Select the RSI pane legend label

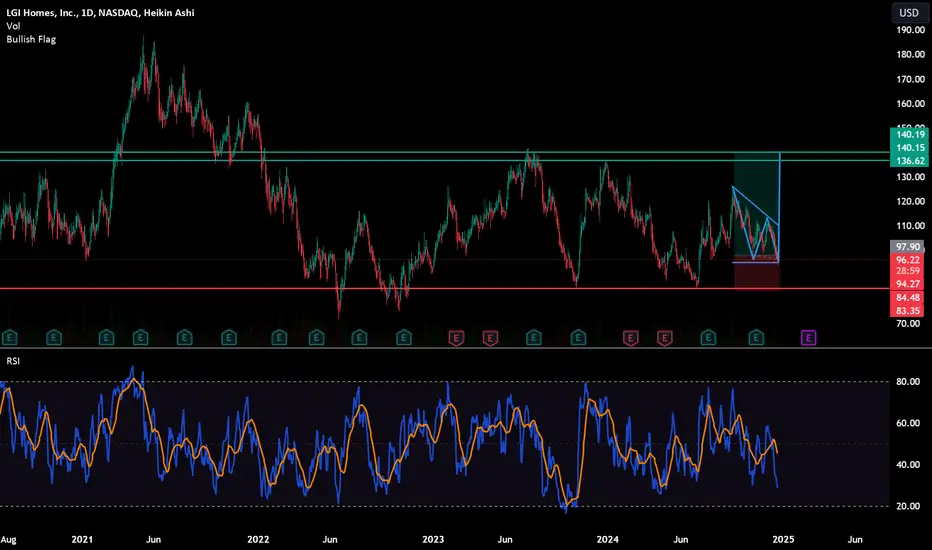13,361
